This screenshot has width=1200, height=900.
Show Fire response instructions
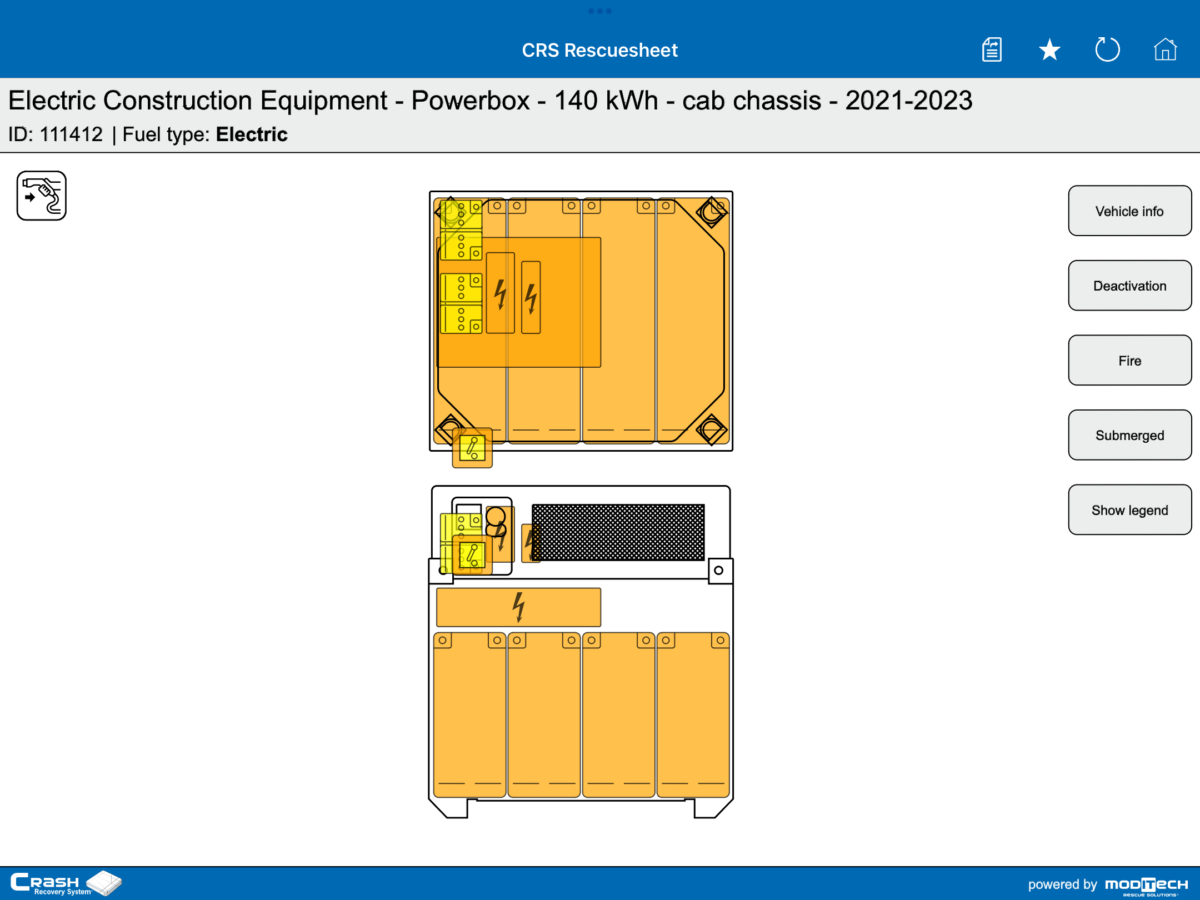[x=1129, y=360]
